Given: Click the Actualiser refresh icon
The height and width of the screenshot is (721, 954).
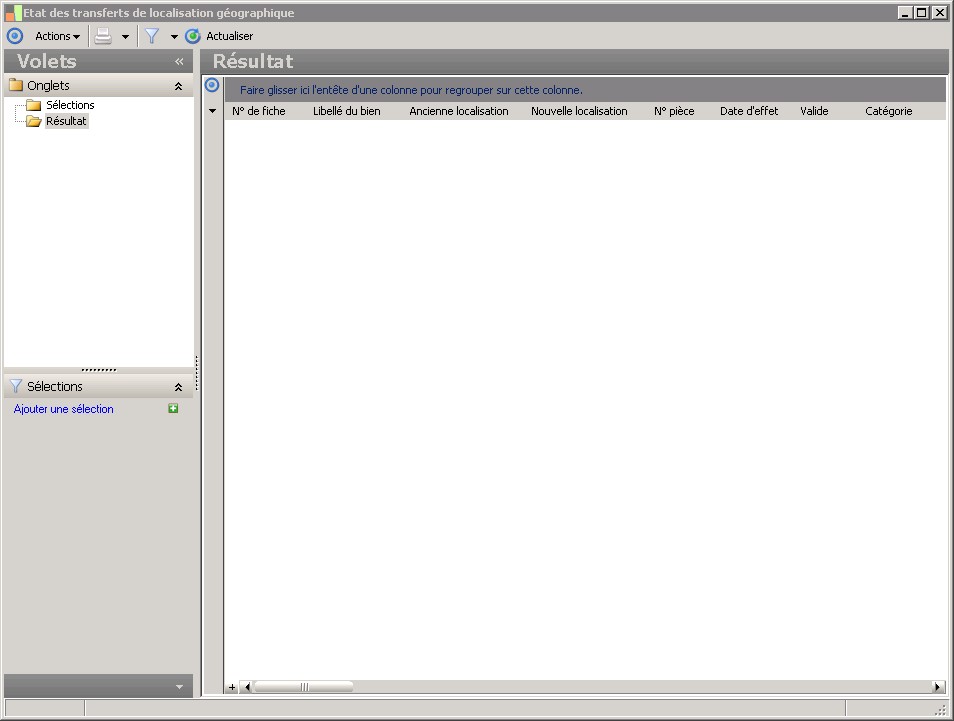Looking at the screenshot, I should click(193, 37).
